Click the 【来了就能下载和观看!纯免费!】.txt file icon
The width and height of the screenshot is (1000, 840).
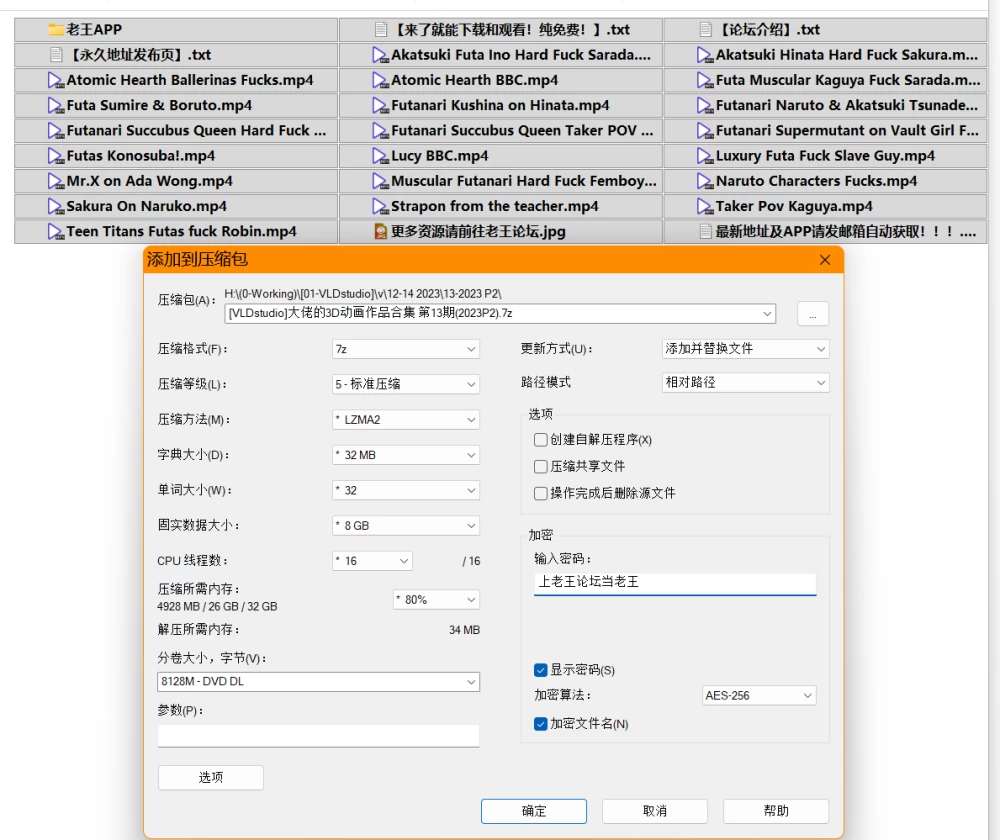[381, 29]
